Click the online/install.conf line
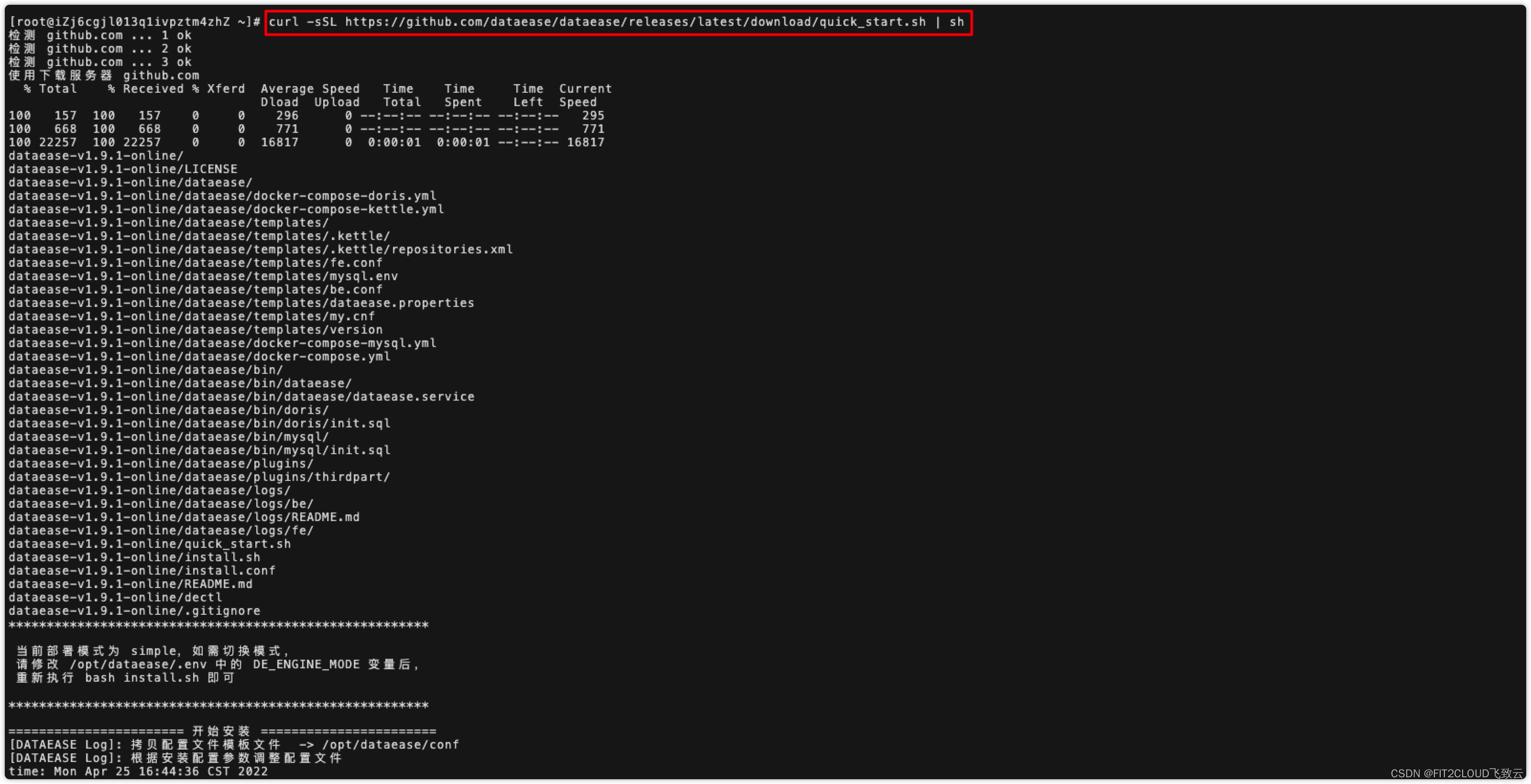 (142, 571)
